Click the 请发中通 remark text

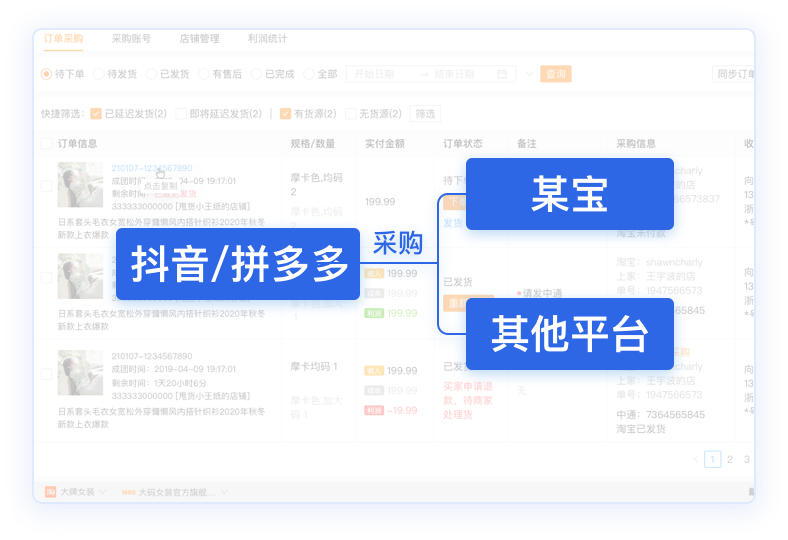pyautogui.click(x=542, y=293)
